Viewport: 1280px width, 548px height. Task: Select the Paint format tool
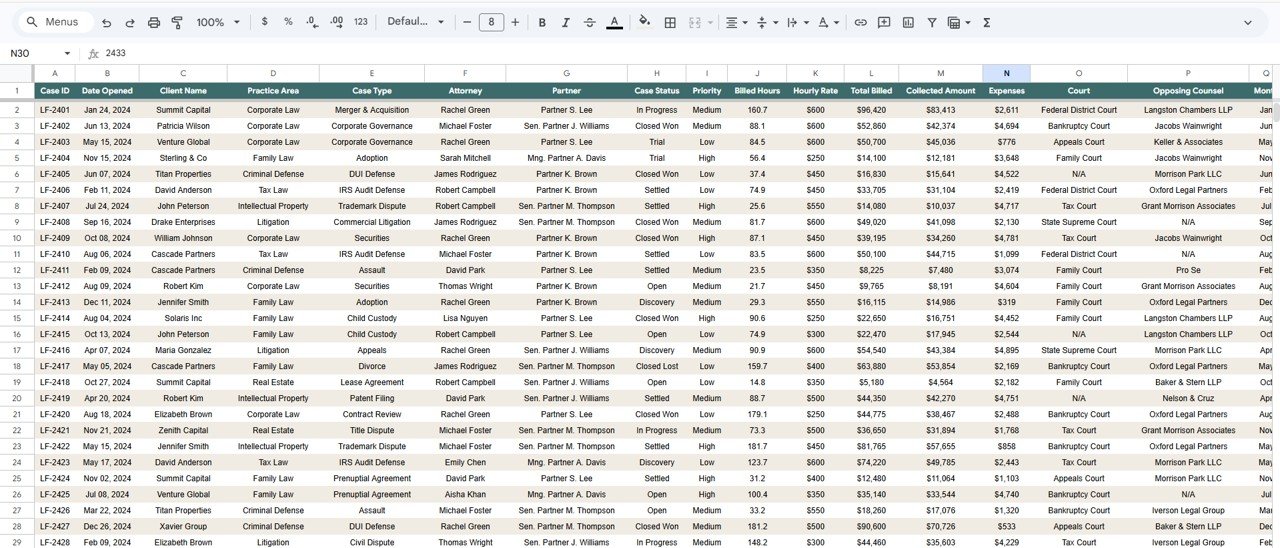point(177,22)
